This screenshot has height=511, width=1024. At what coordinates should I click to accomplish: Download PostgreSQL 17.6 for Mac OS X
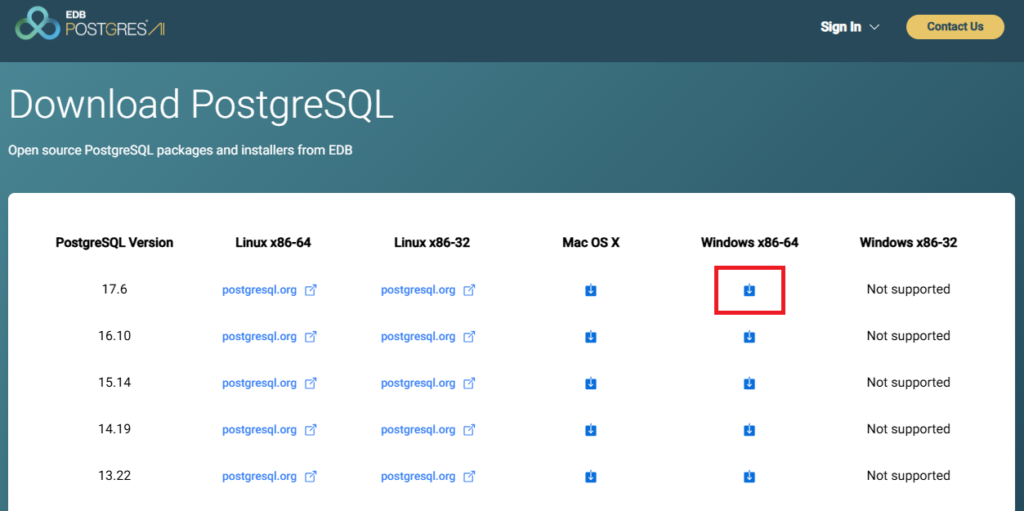tap(590, 289)
